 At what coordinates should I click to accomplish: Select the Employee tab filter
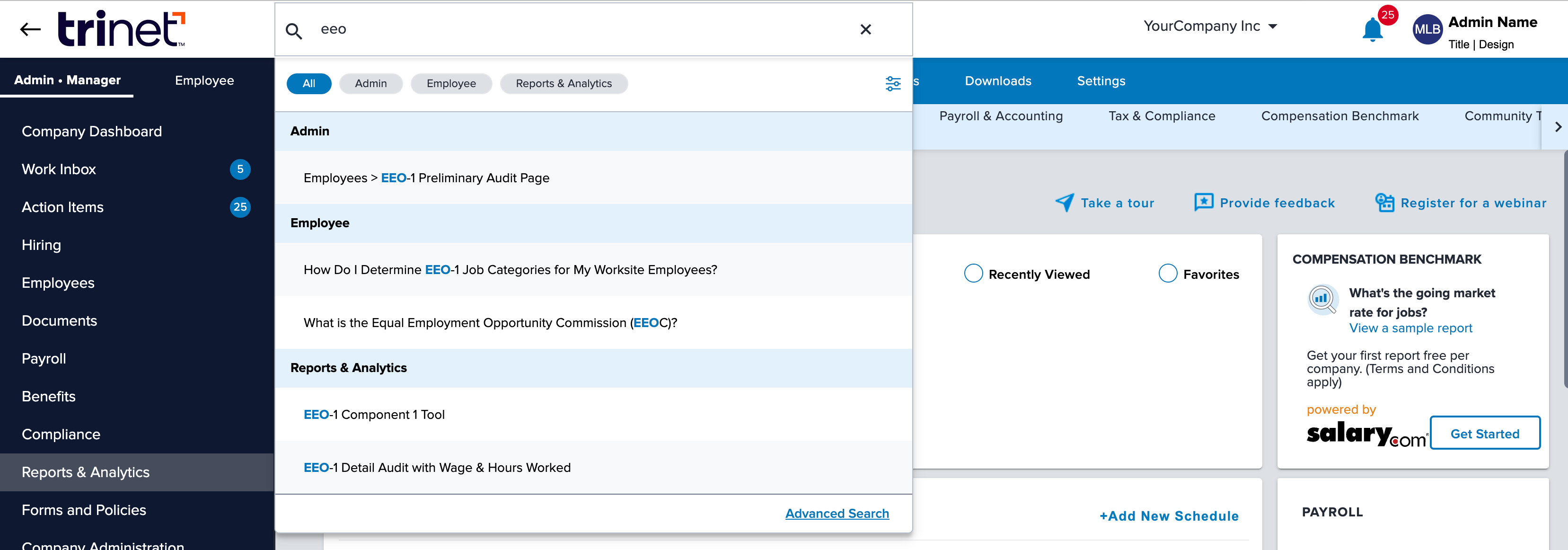[x=450, y=83]
